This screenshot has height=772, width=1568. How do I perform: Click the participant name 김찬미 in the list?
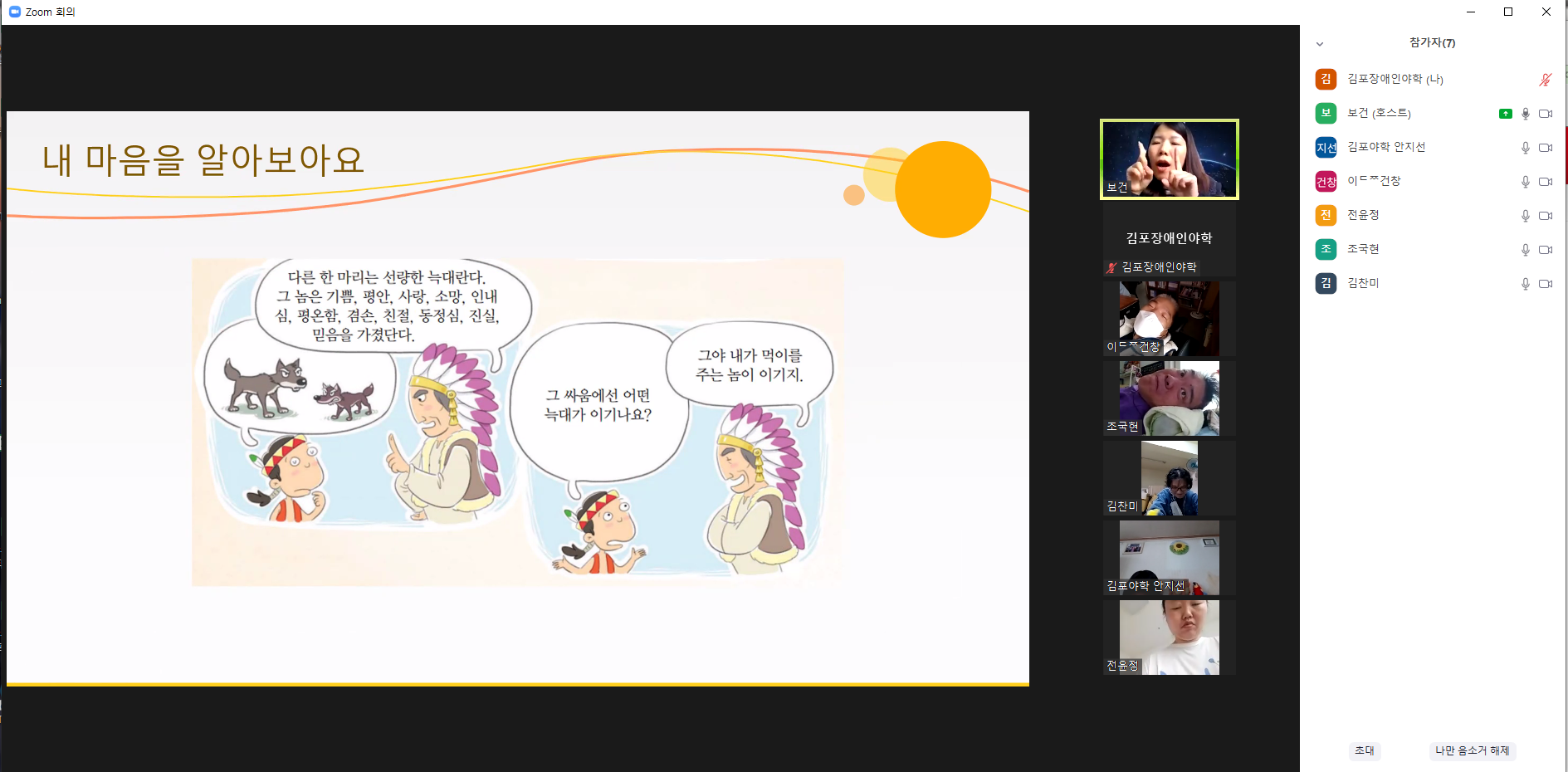tap(1363, 283)
